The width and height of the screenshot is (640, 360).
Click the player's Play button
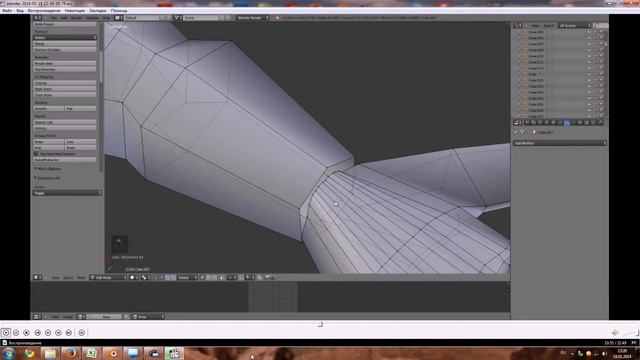[6, 333]
